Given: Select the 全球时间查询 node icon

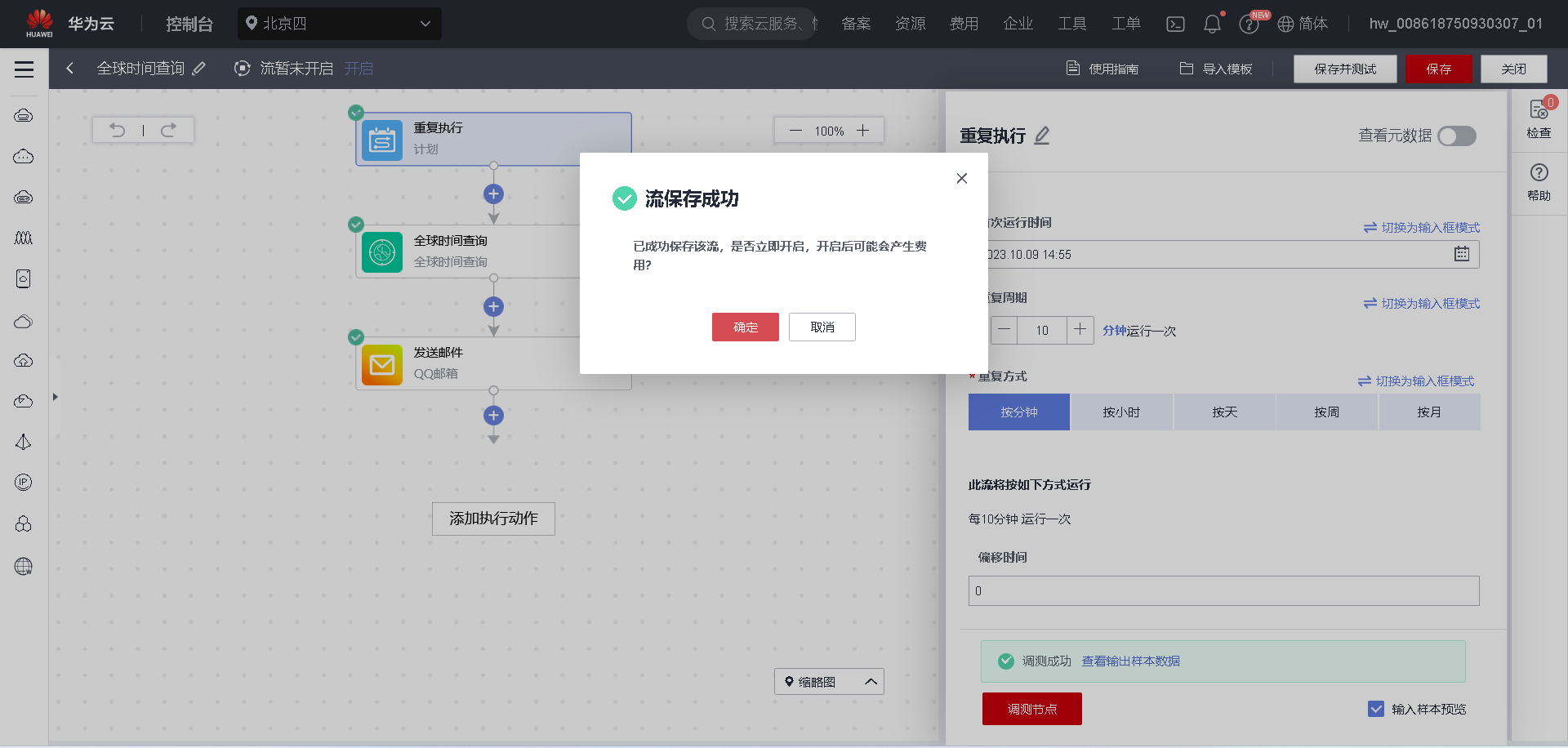Looking at the screenshot, I should pos(381,252).
